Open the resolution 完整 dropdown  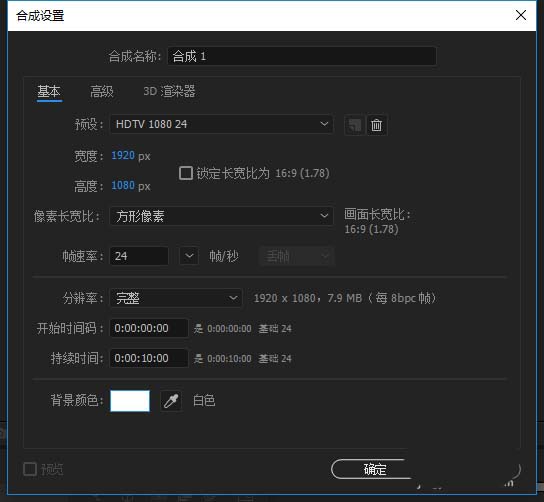click(176, 298)
